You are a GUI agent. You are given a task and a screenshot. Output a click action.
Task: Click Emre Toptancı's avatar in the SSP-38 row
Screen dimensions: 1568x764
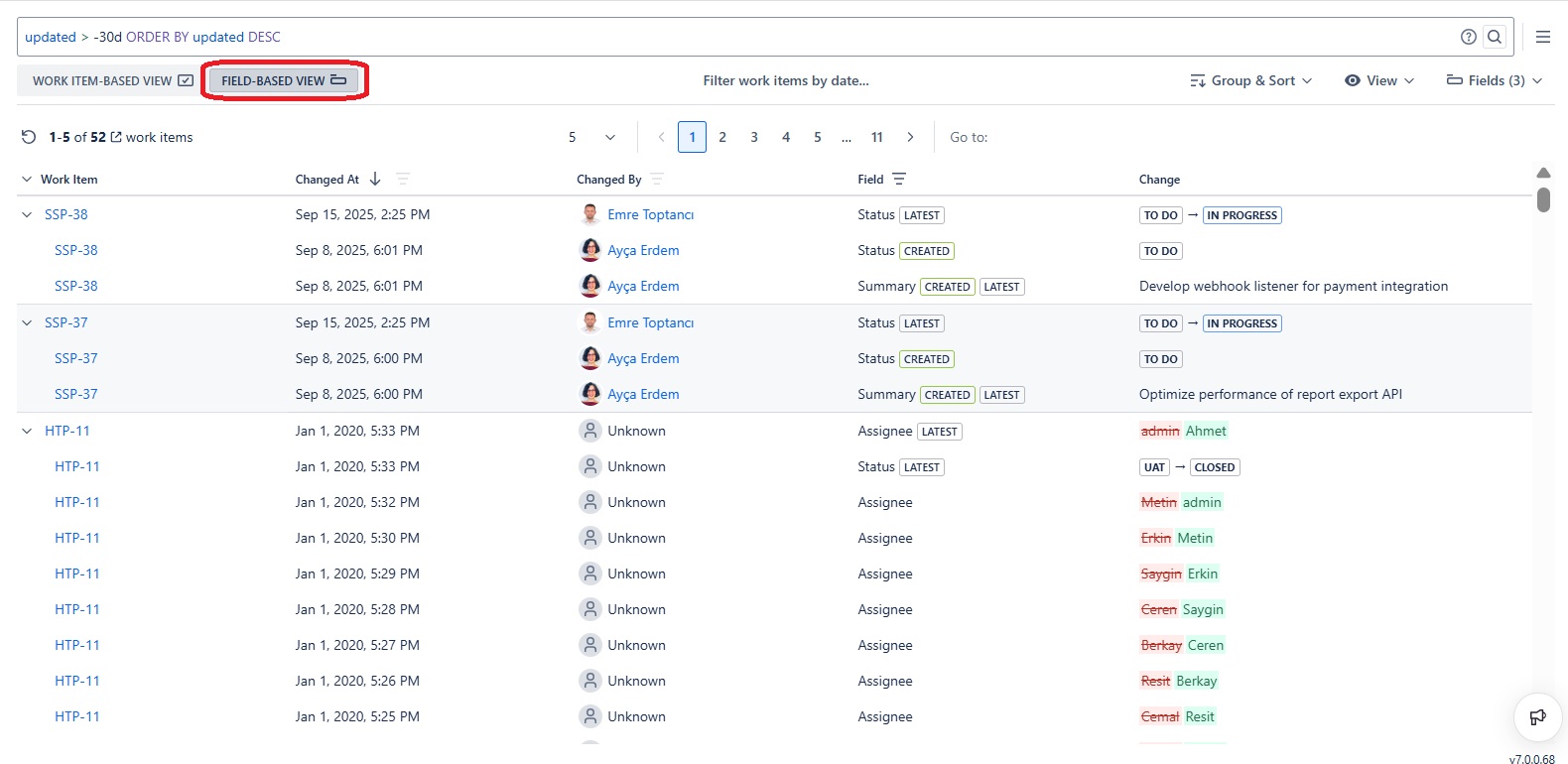(x=590, y=214)
